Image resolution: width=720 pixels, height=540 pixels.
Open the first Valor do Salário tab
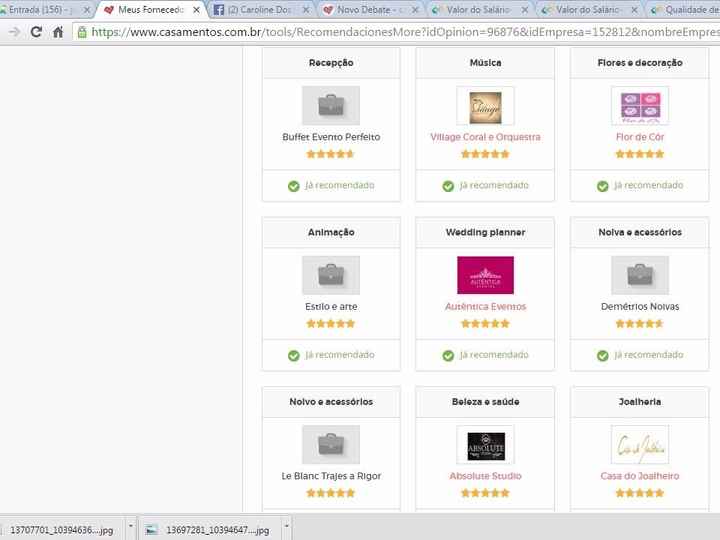coord(480,9)
